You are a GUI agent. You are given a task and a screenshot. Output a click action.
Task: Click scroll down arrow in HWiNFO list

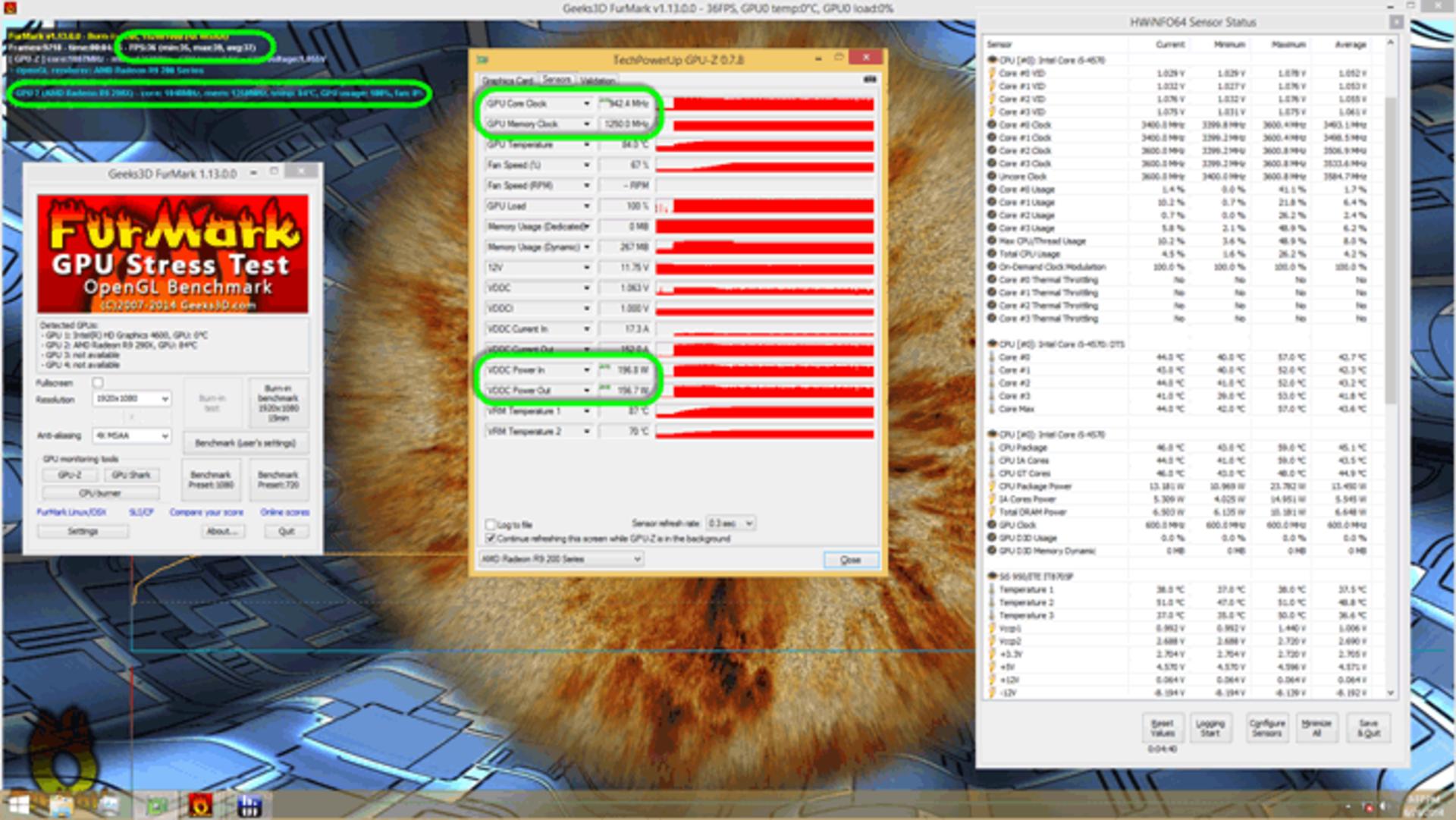coord(1390,693)
